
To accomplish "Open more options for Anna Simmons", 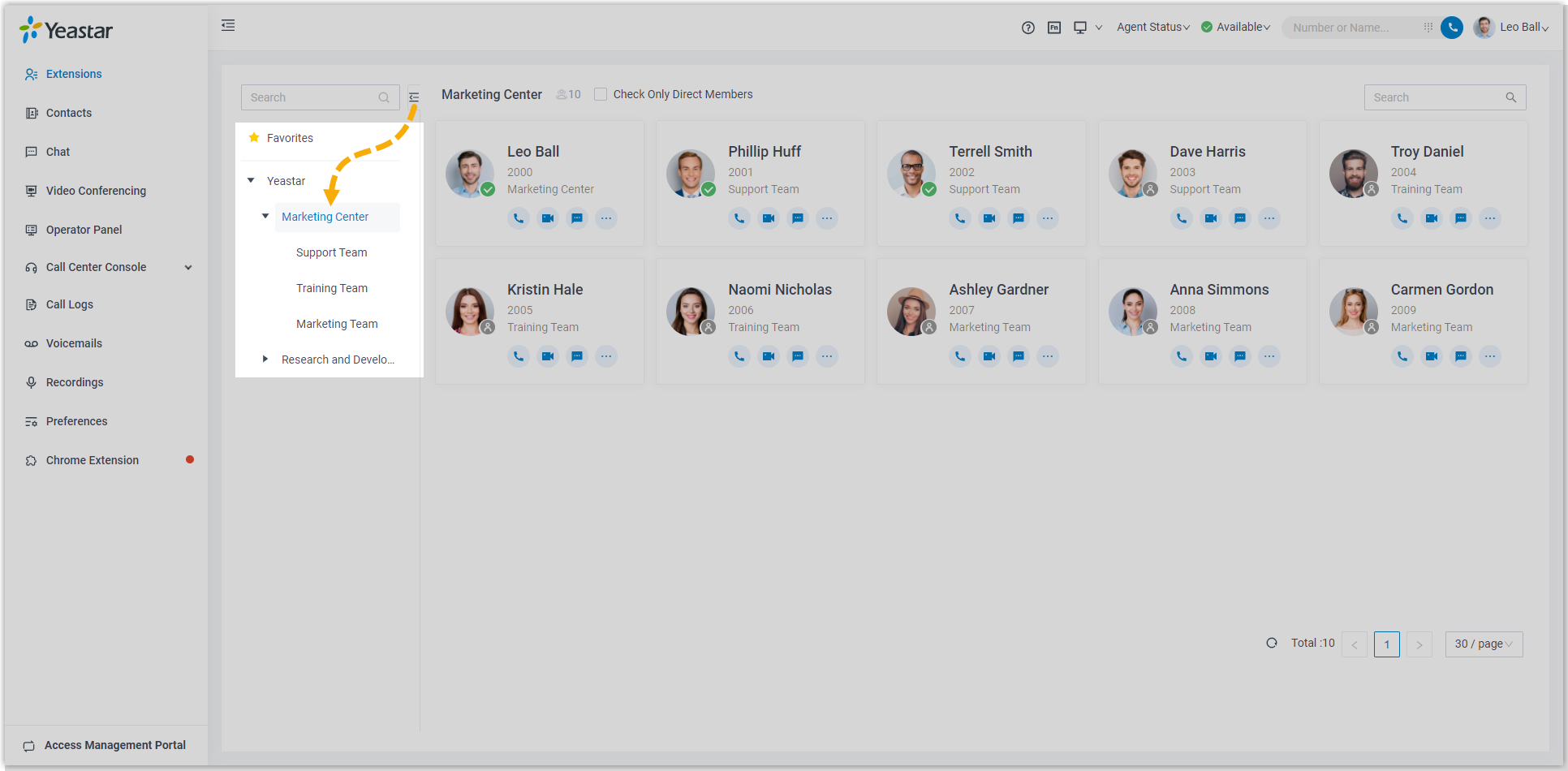I will pos(1269,356).
